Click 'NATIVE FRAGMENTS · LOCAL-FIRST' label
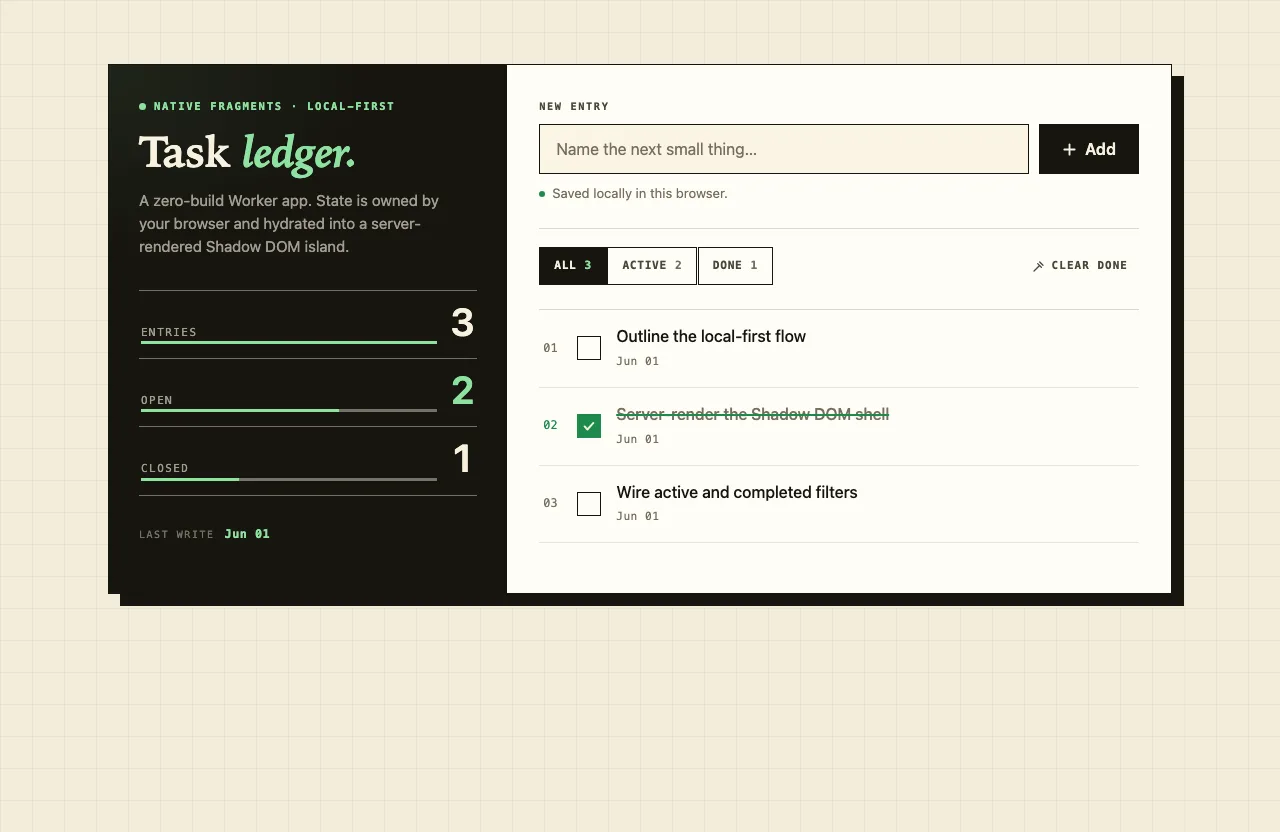This screenshot has height=832, width=1280. [274, 106]
